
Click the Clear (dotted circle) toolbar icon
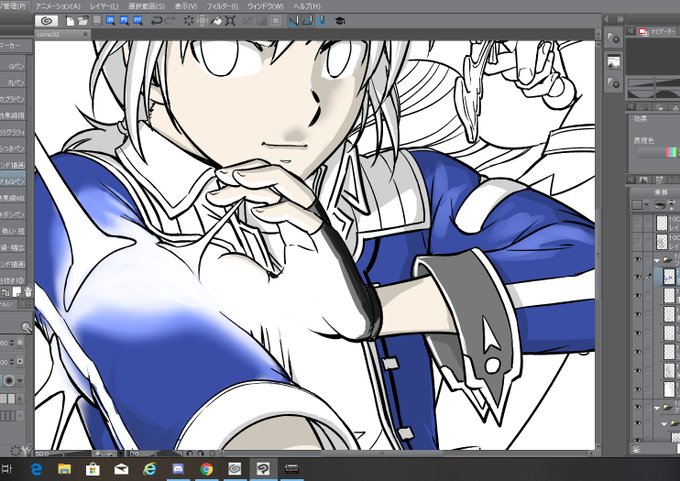(189, 20)
